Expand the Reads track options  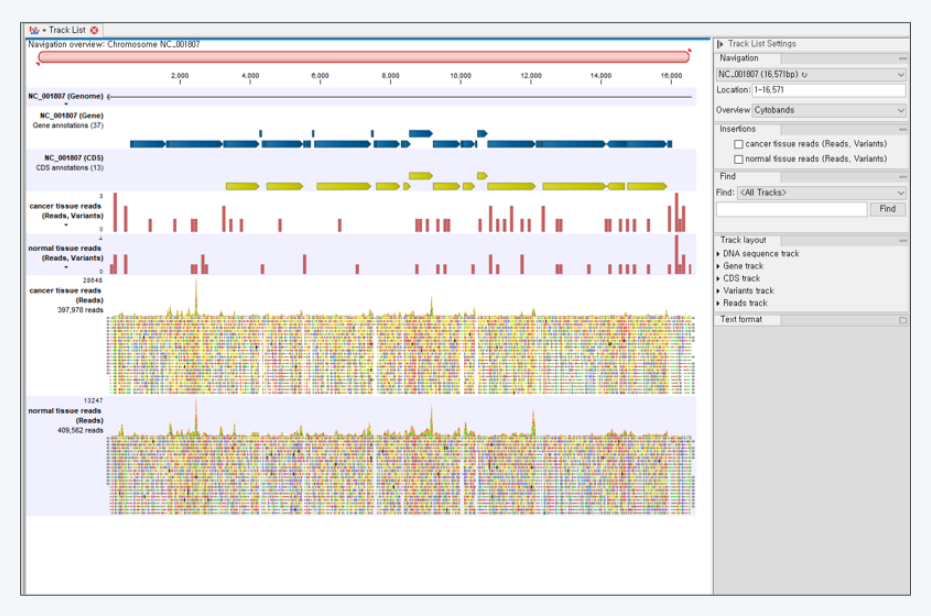click(x=718, y=304)
